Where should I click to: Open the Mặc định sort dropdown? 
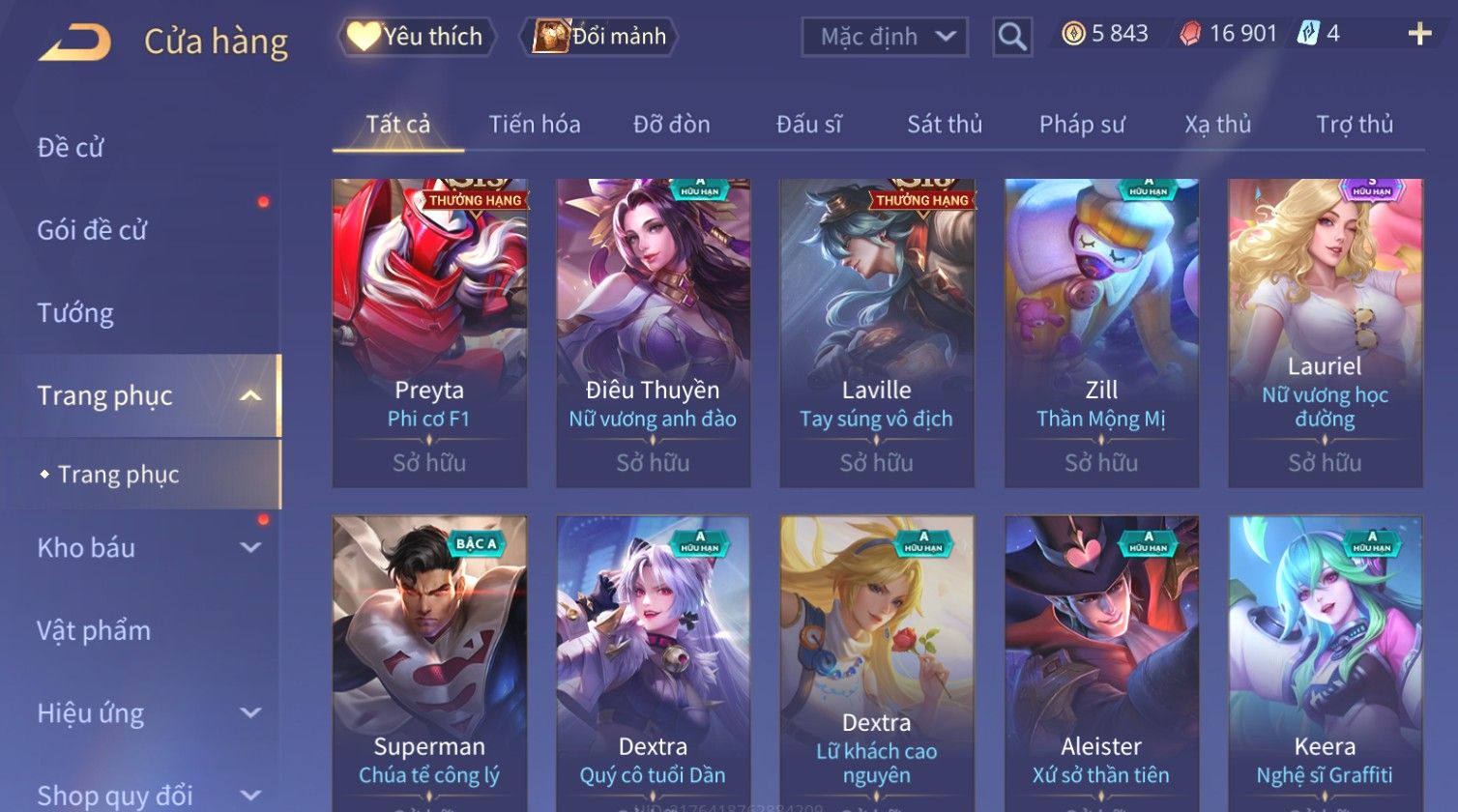(885, 37)
